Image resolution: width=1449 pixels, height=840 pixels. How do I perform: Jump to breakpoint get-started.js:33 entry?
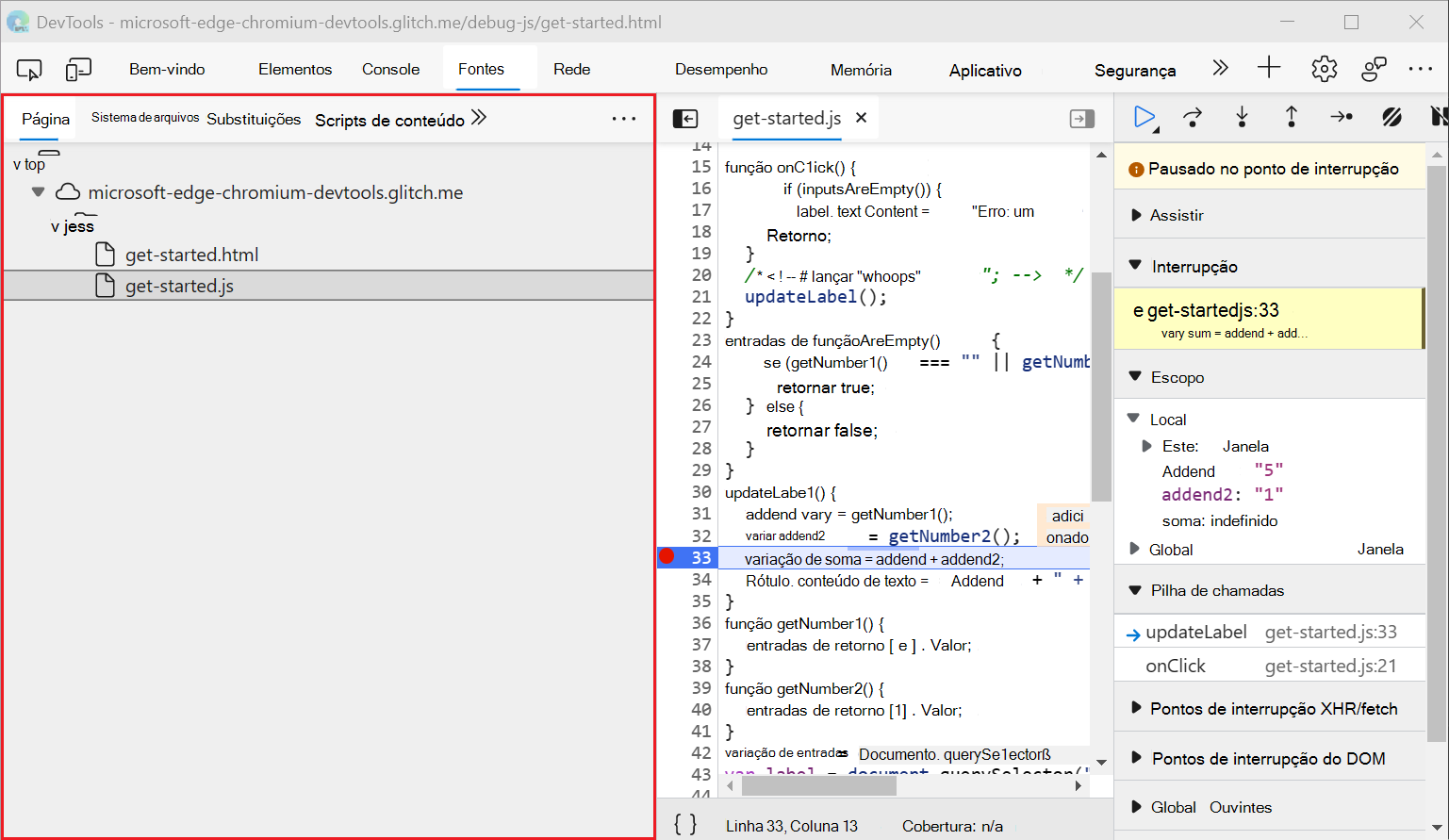pos(1269,320)
